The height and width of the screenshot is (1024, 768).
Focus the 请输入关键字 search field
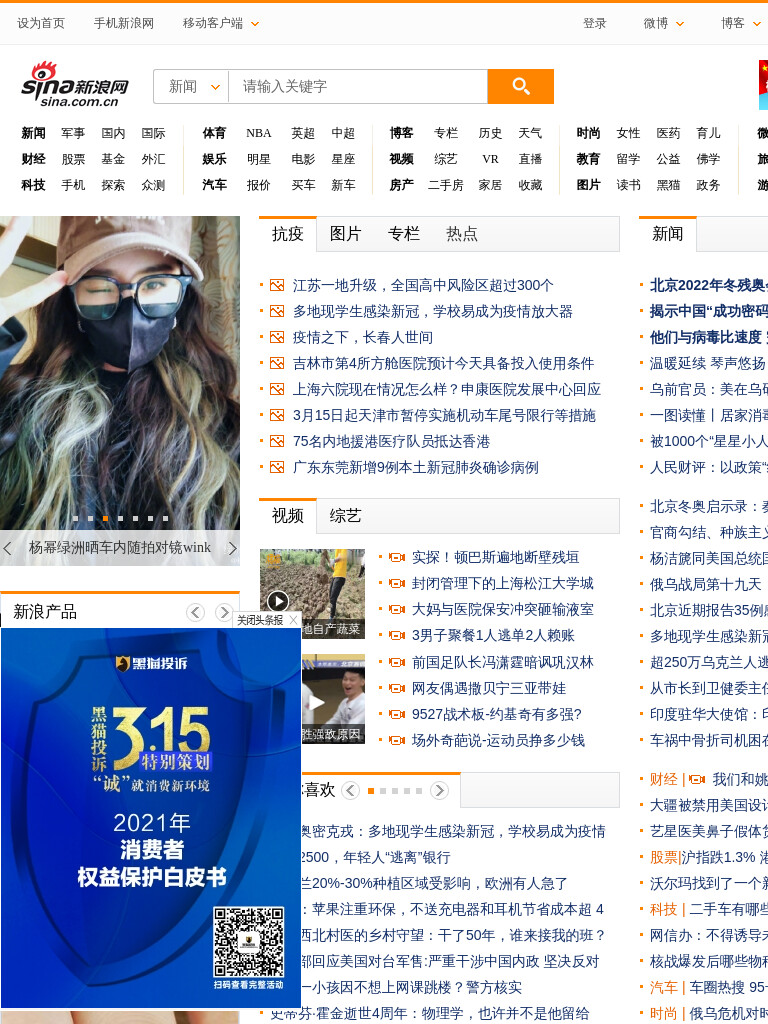pyautogui.click(x=358, y=86)
